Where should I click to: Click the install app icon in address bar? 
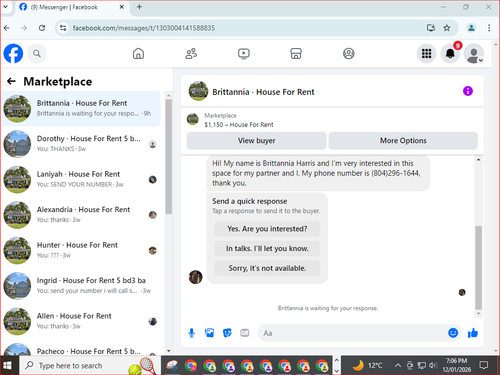pyautogui.click(x=431, y=28)
